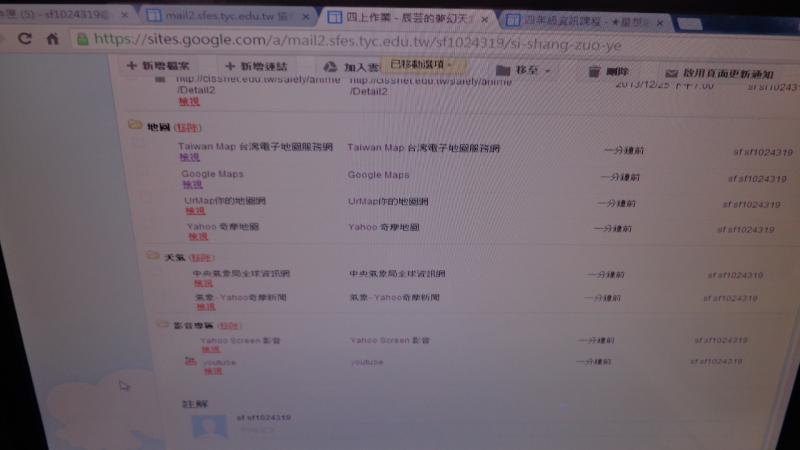Focus the sites.google.com address bar
The width and height of the screenshot is (800, 450).
coord(357,41)
